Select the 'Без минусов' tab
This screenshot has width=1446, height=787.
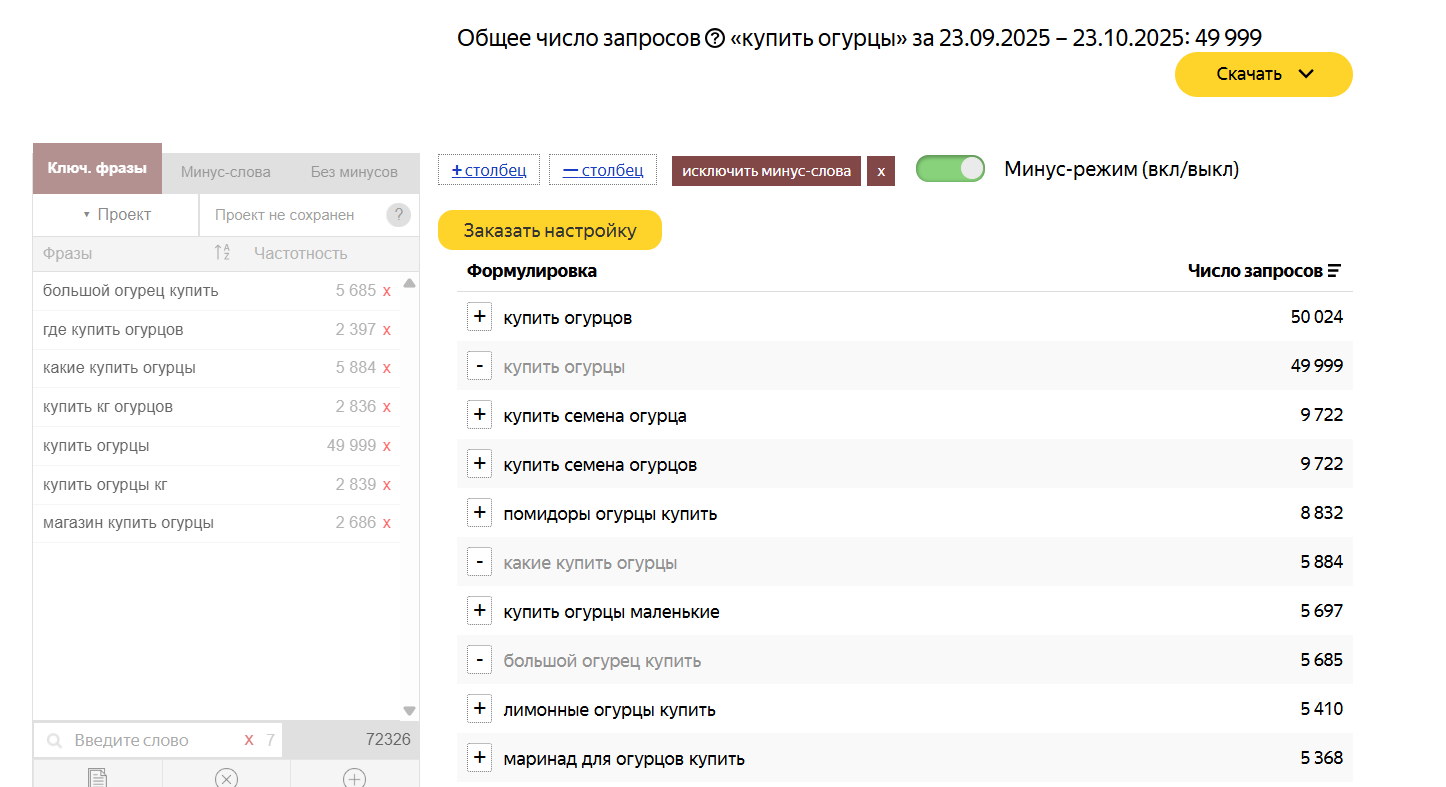354,172
